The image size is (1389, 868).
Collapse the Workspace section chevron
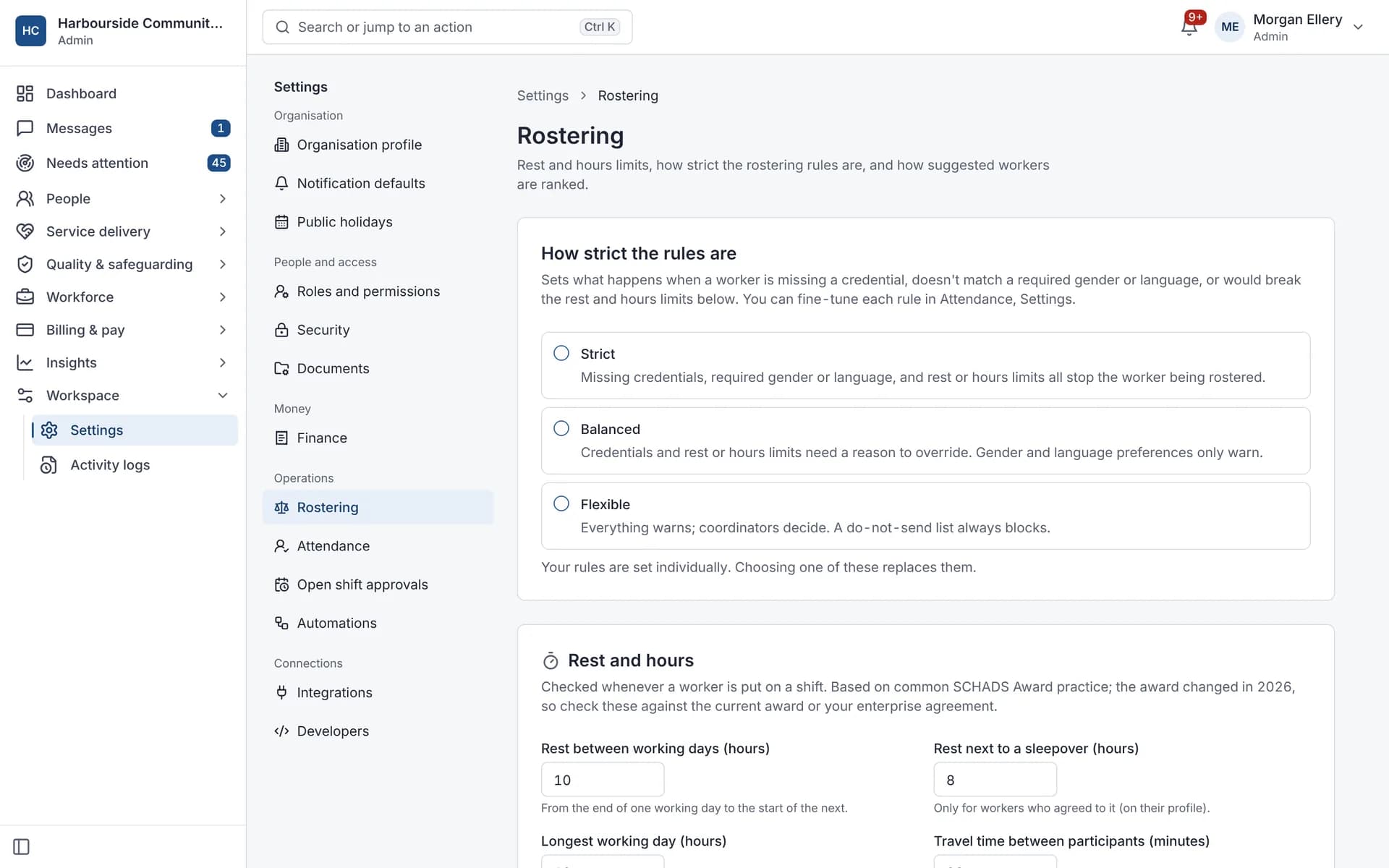pyautogui.click(x=223, y=395)
